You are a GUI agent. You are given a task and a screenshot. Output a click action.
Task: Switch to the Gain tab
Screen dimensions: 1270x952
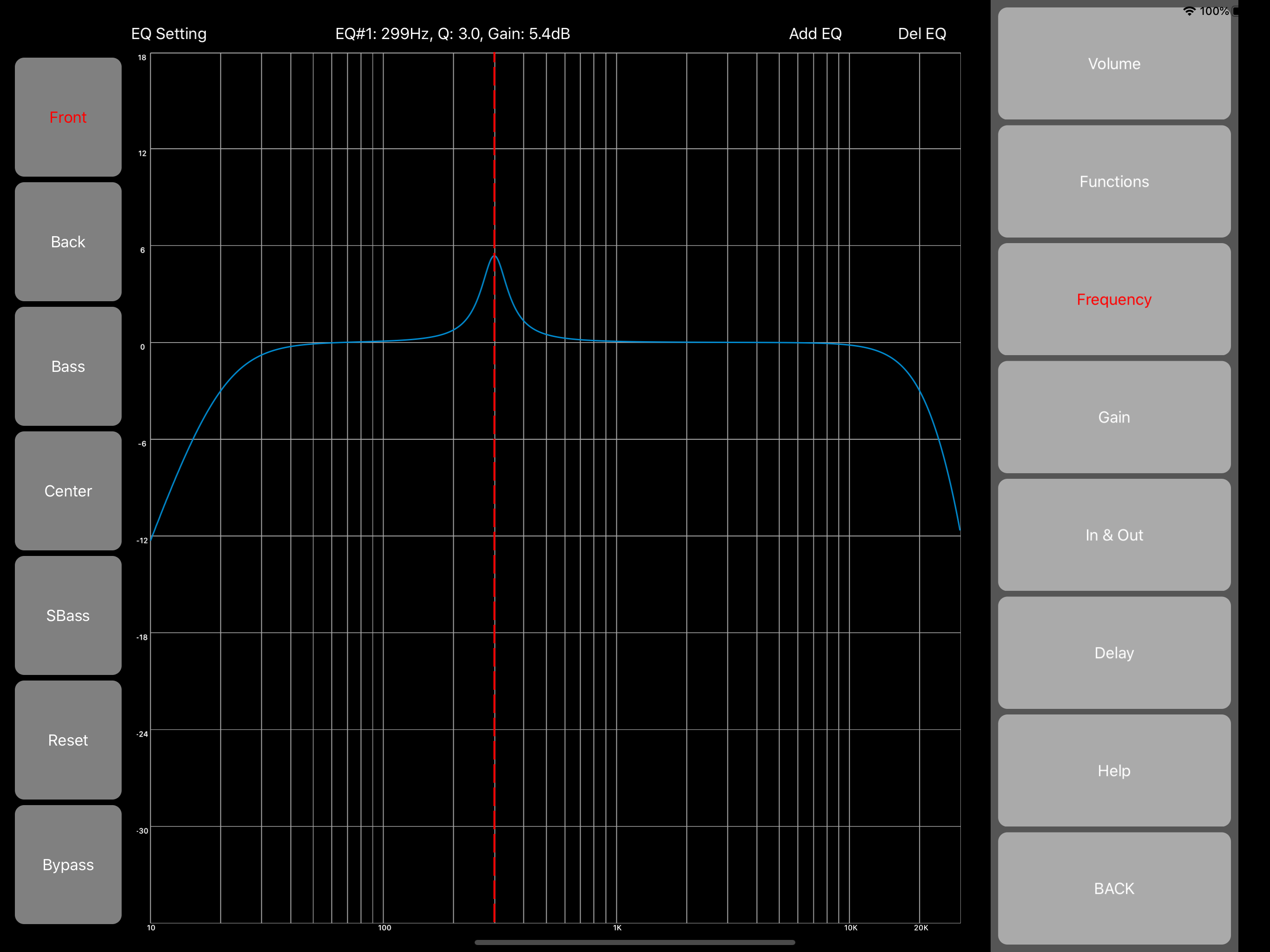(x=1114, y=417)
